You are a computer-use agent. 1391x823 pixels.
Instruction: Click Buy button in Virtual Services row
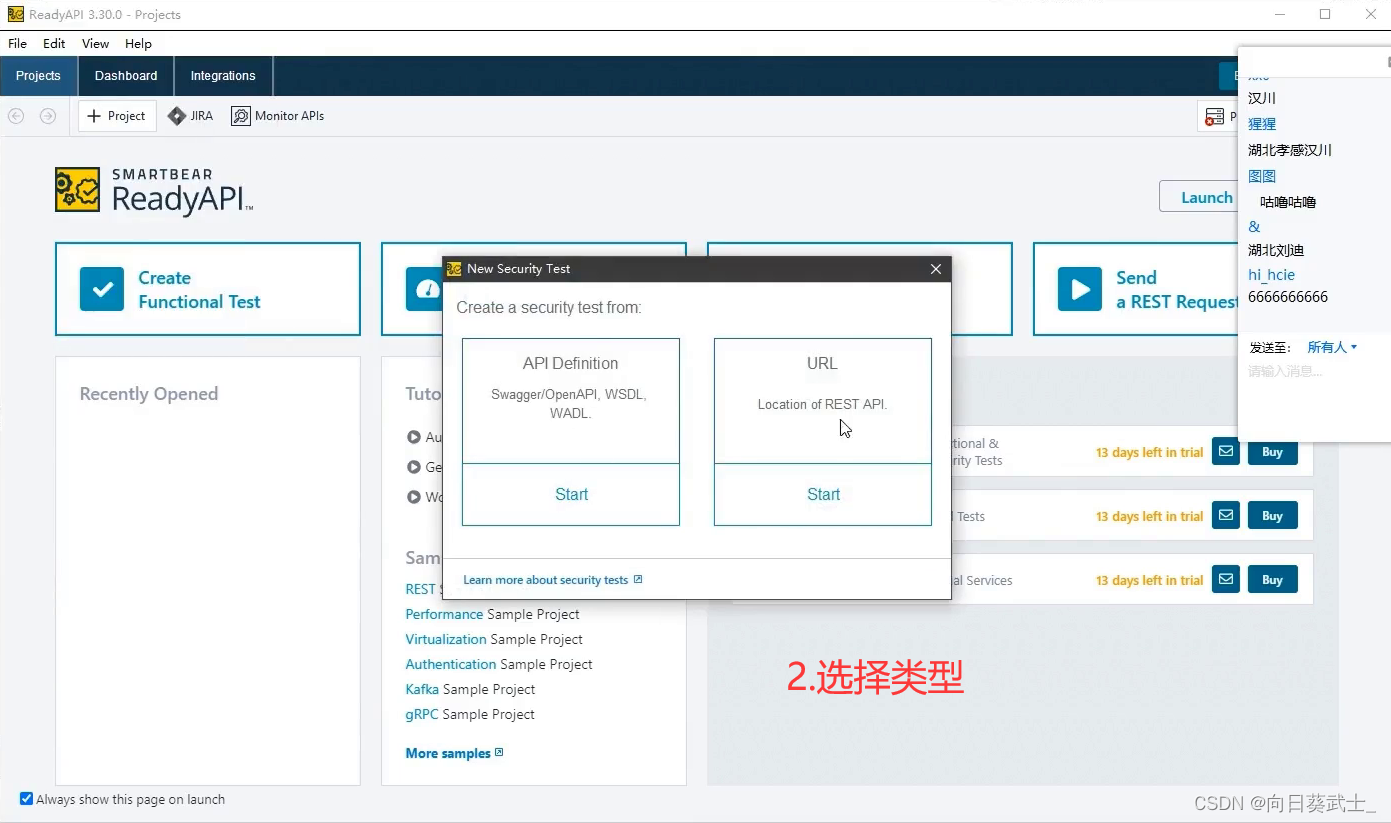tap(1272, 580)
